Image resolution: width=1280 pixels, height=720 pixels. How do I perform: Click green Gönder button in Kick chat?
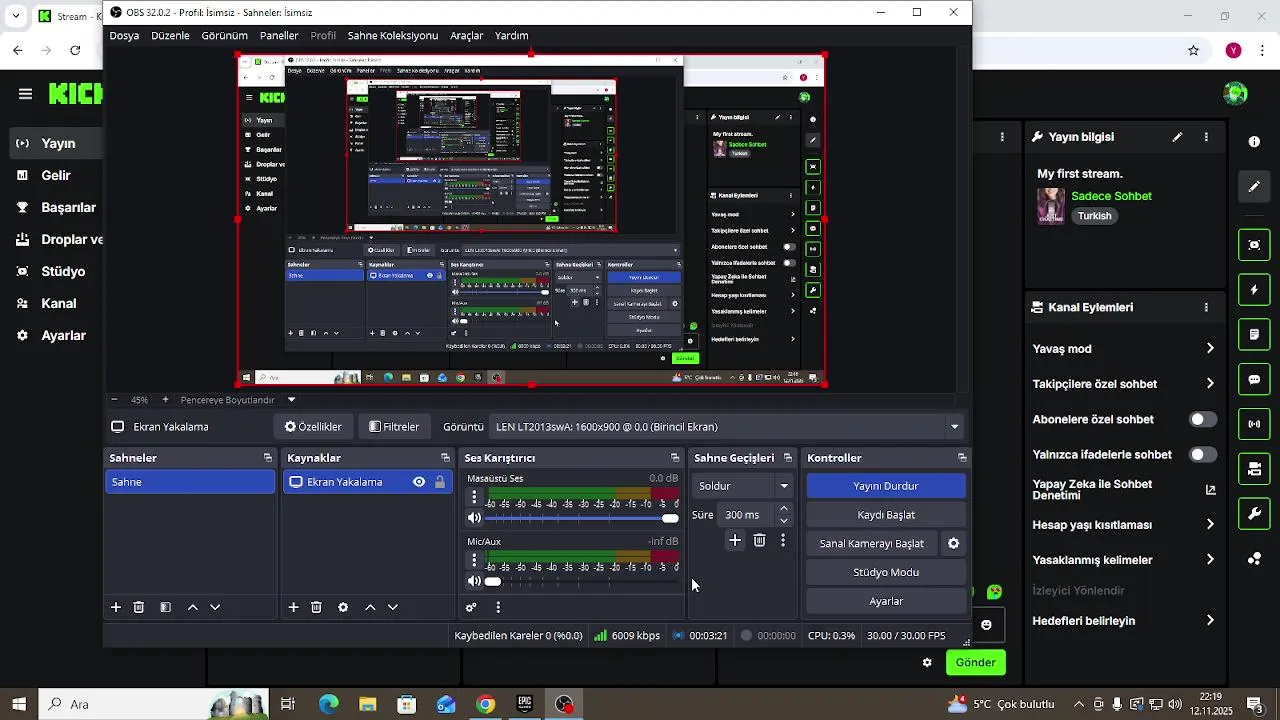click(976, 662)
